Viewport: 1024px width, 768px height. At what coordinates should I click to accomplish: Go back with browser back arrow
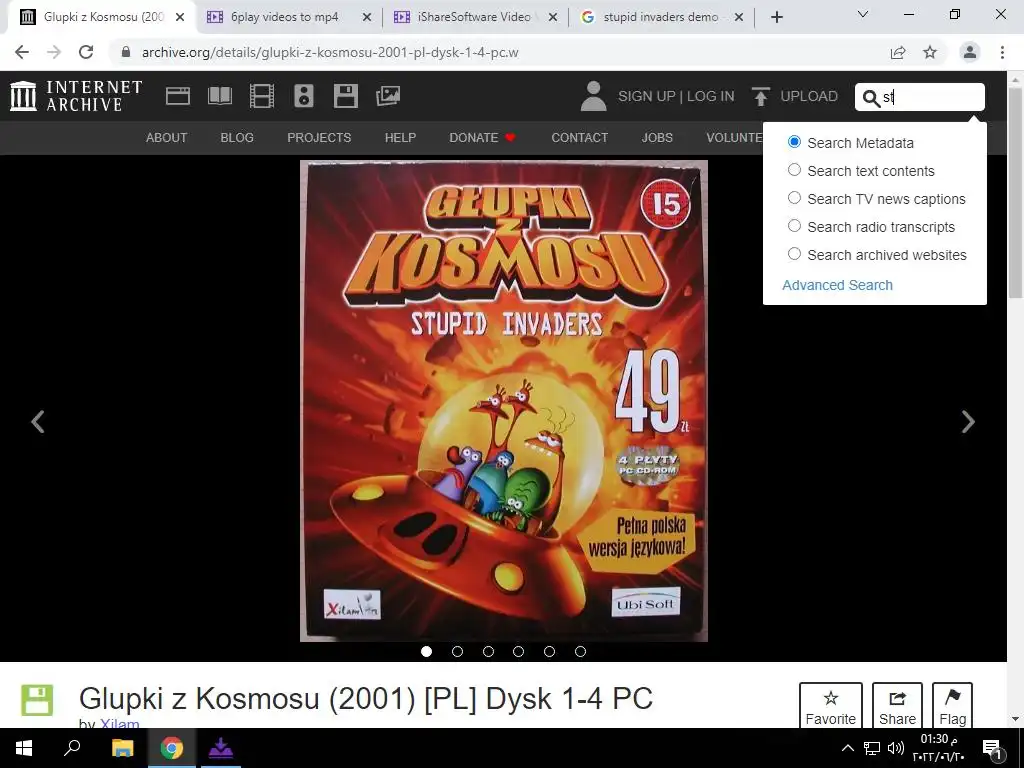coord(22,52)
